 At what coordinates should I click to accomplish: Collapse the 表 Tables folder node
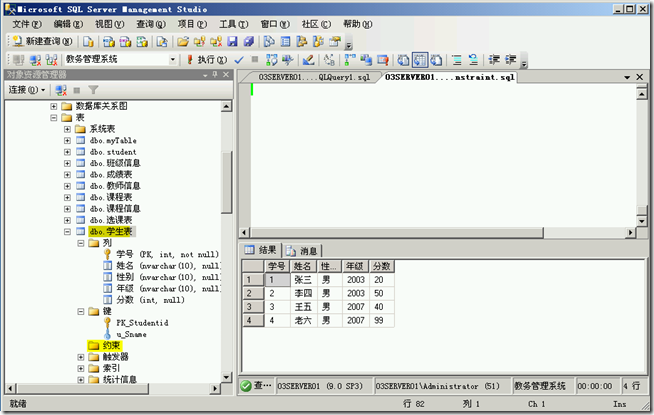point(53,118)
